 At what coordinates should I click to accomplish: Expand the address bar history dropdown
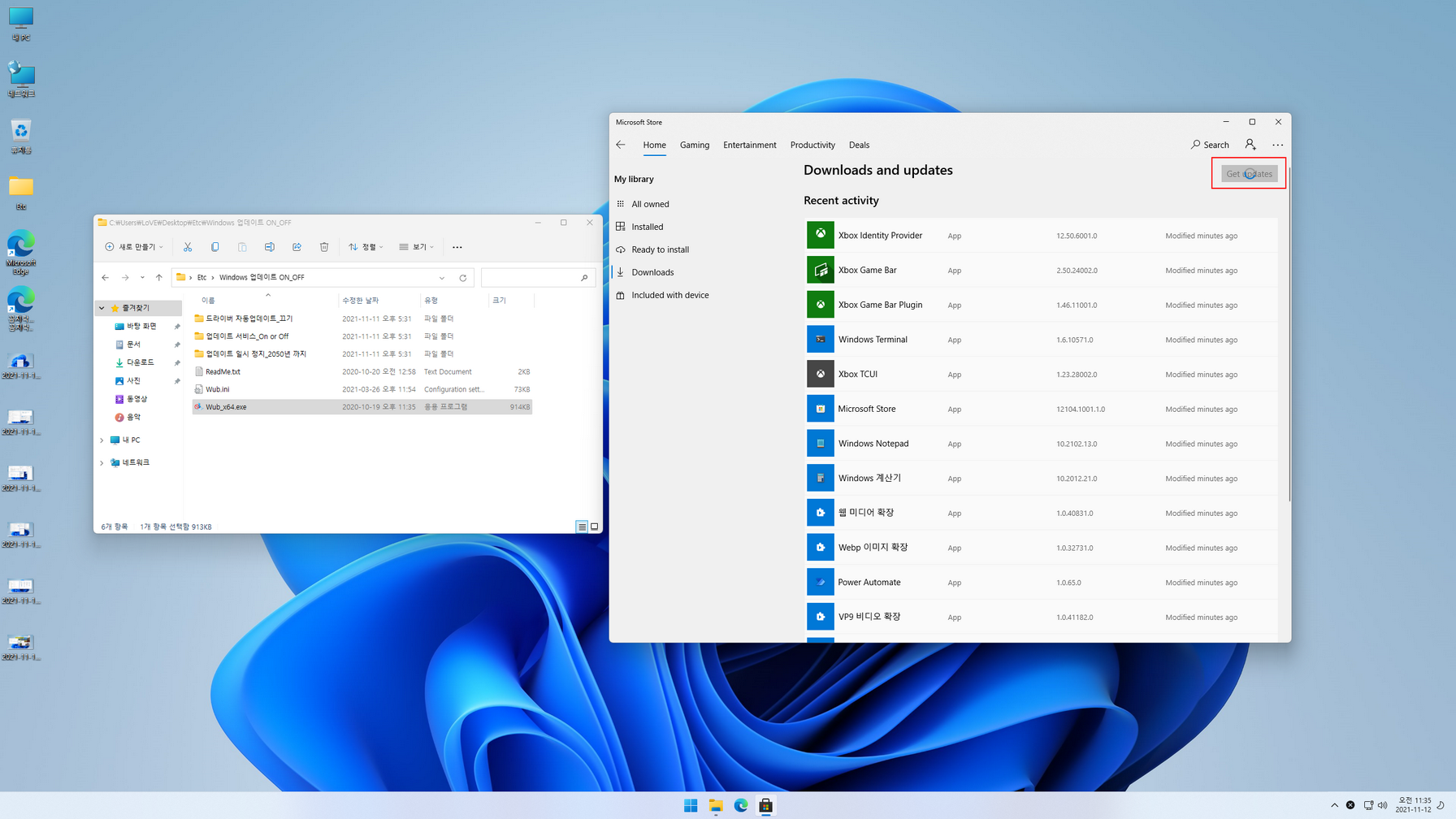pyautogui.click(x=442, y=278)
